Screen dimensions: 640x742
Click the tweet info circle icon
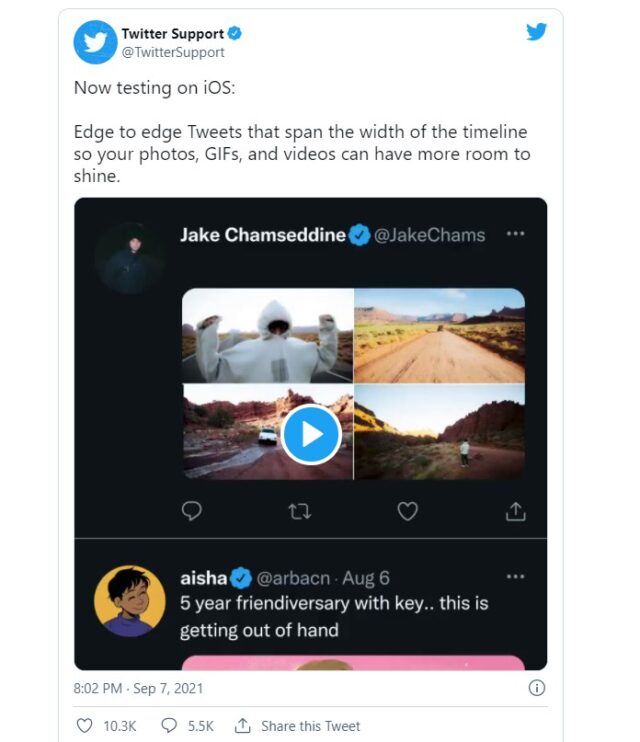537,688
